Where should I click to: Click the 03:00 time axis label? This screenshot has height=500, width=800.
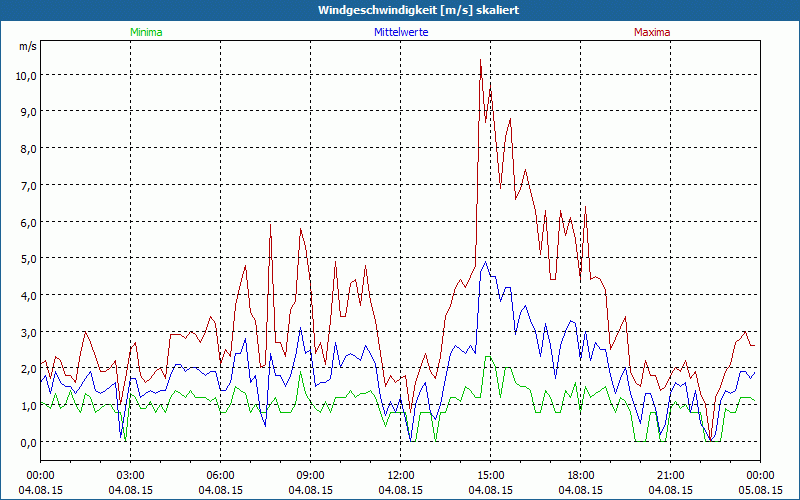click(130, 475)
